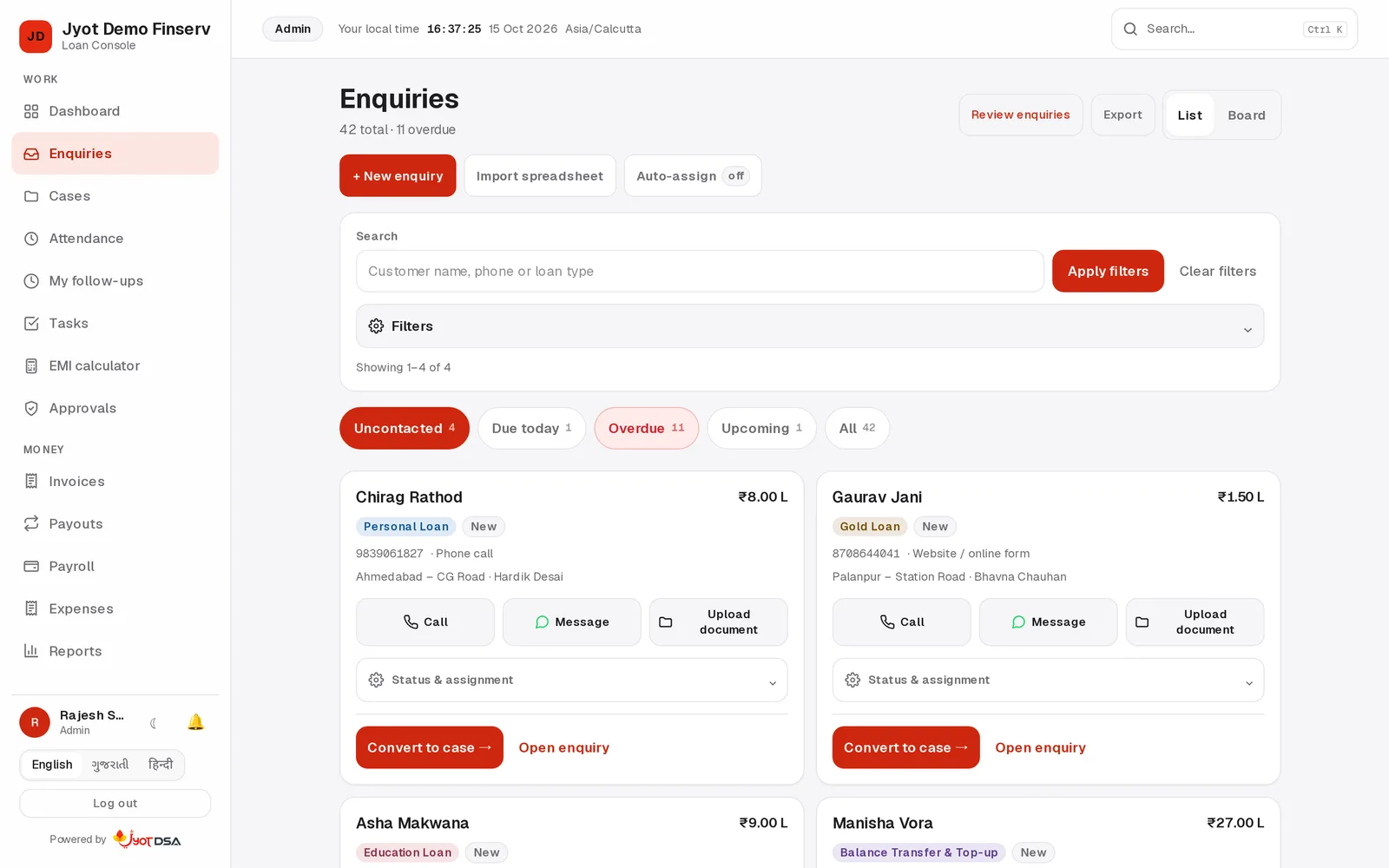Select the Uncontacted tab
Viewport: 1389px width, 868px height.
pos(405,429)
